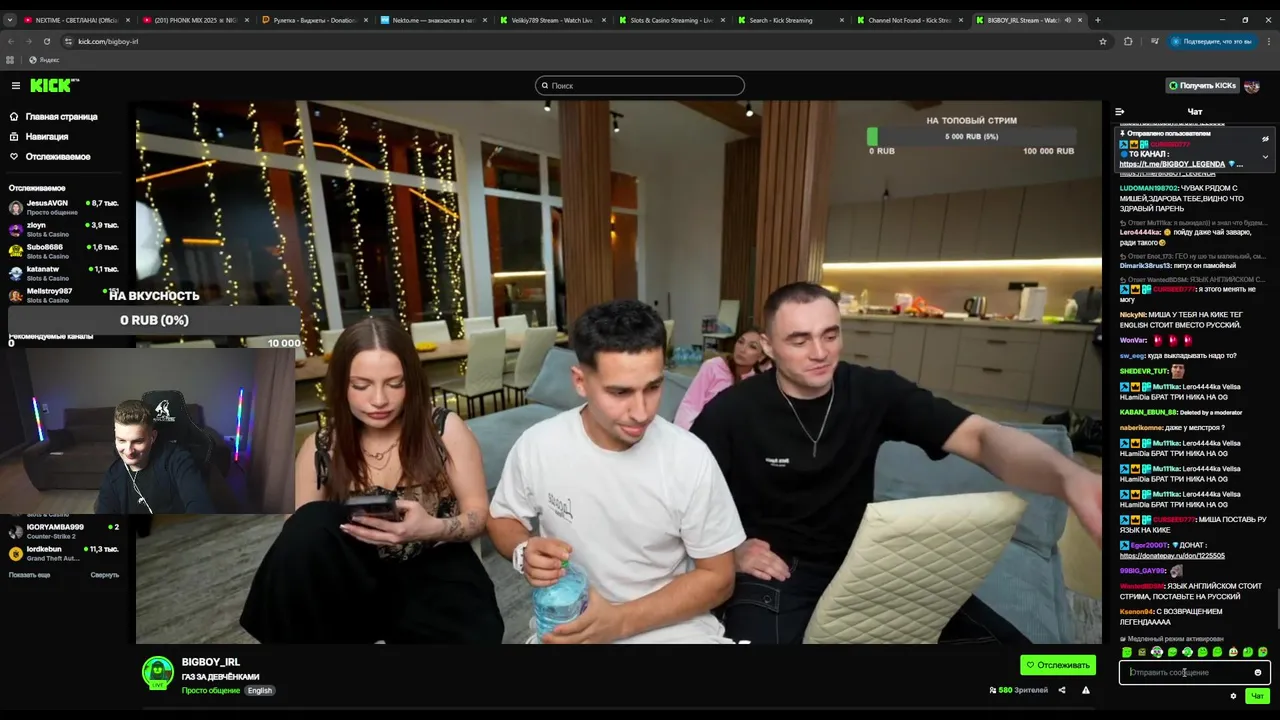
Task: Collapse the chat panel icon
Action: [x=1119, y=112]
